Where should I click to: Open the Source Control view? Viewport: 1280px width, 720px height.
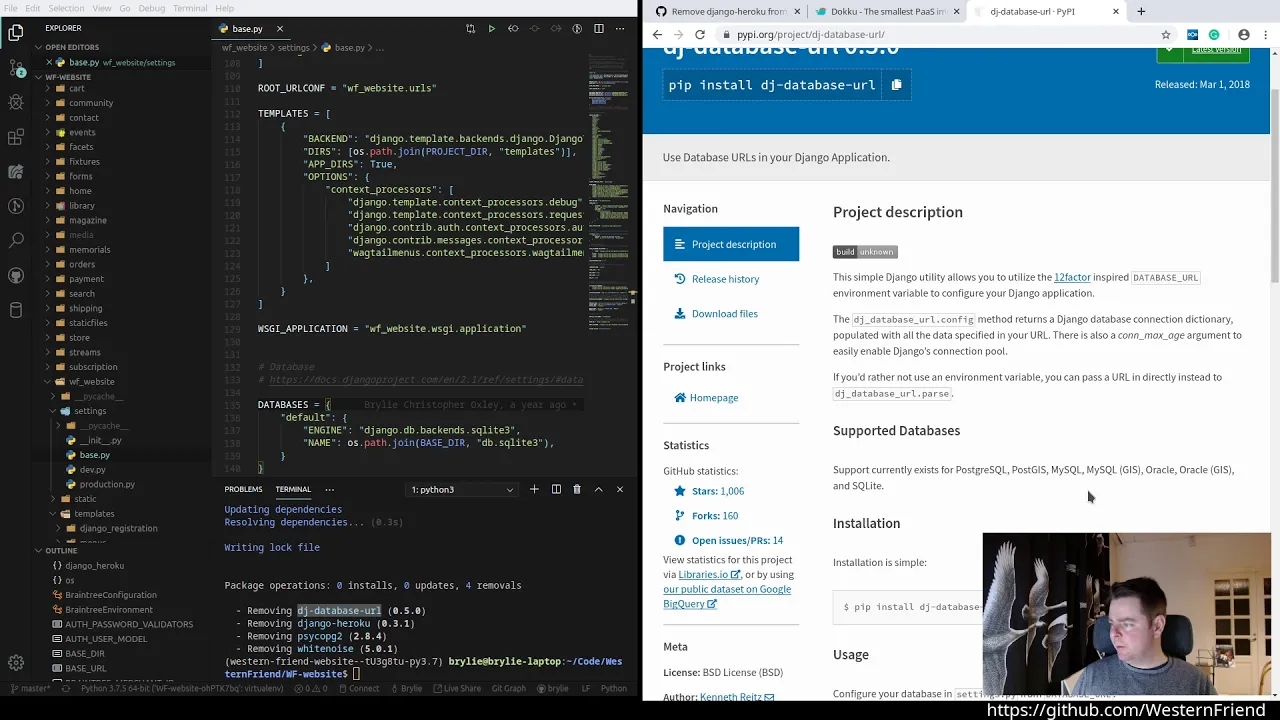tap(16, 68)
